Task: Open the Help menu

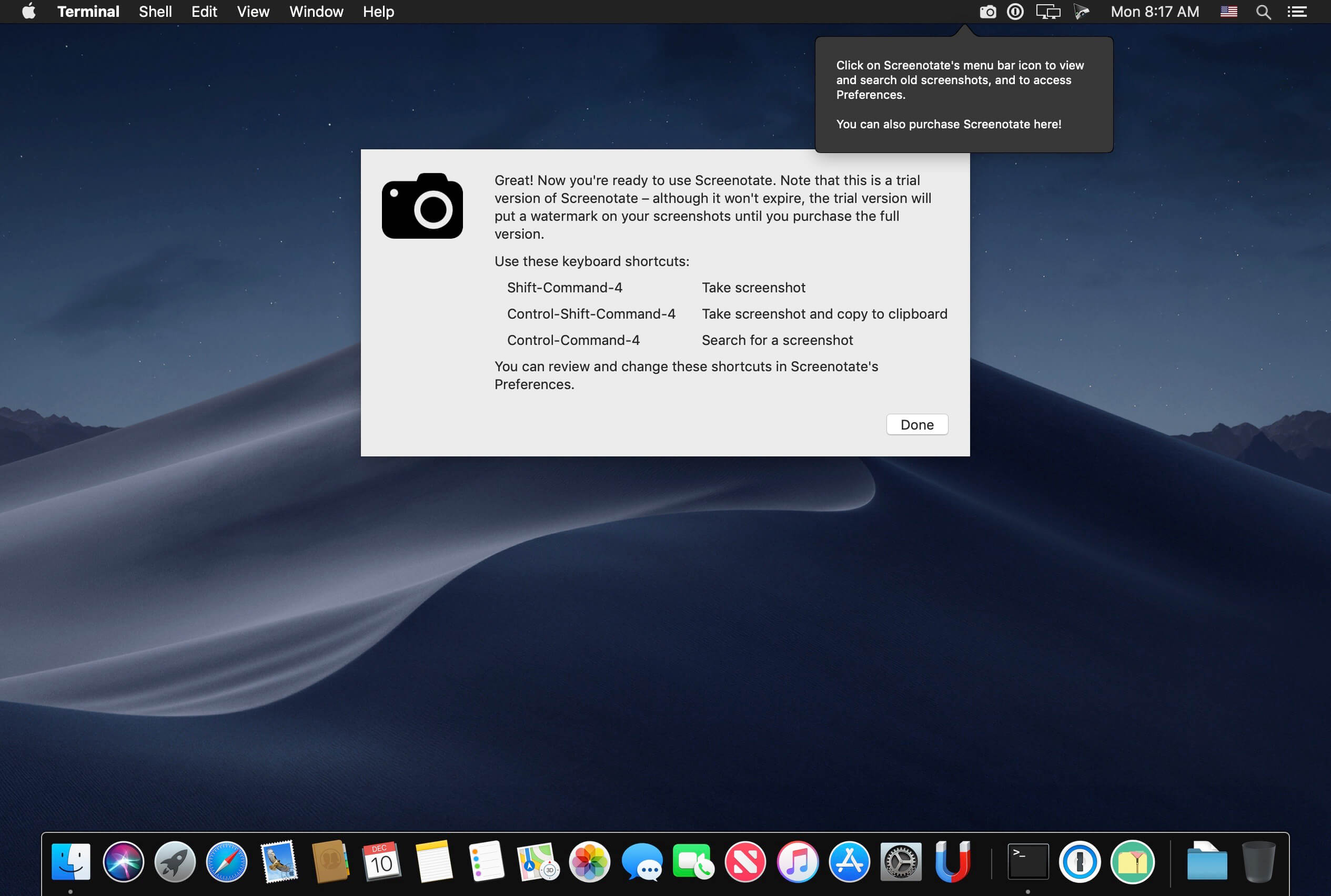Action: click(378, 12)
